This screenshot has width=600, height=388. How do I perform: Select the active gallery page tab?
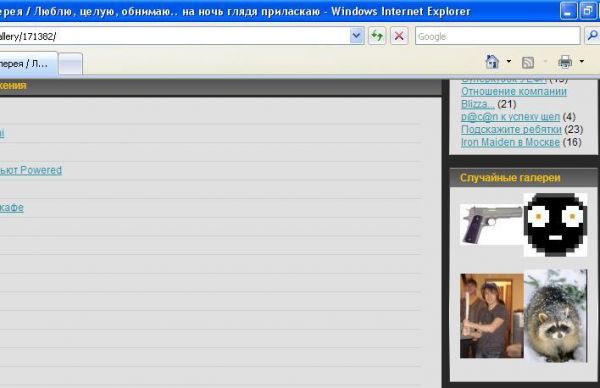pos(28,64)
